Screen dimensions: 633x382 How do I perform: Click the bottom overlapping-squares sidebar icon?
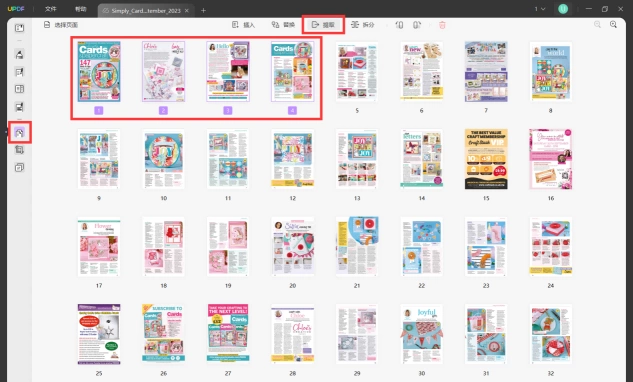19,167
